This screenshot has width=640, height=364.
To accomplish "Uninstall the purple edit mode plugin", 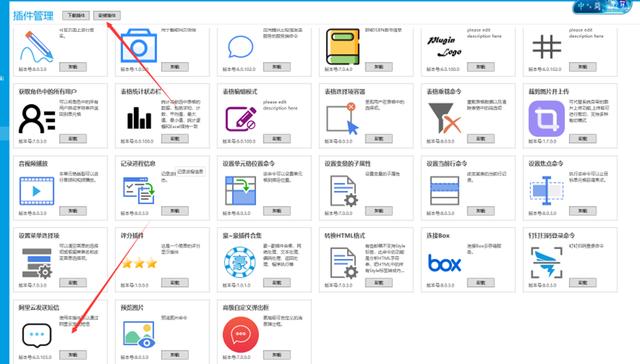I will pos(277,139).
